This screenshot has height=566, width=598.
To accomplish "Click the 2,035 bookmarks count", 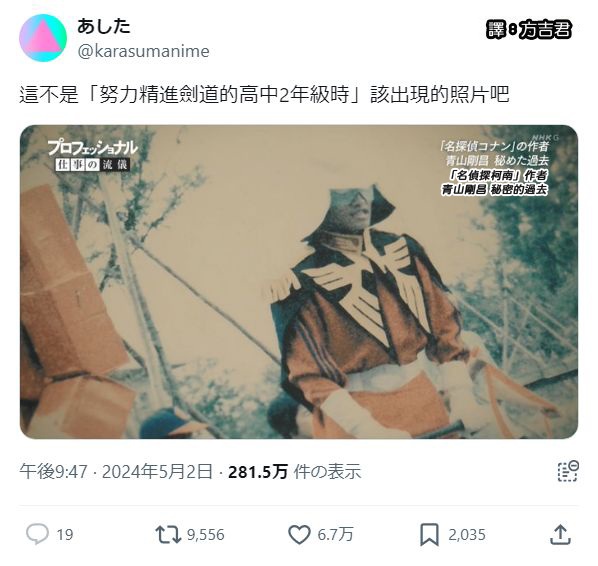I will tap(467, 535).
